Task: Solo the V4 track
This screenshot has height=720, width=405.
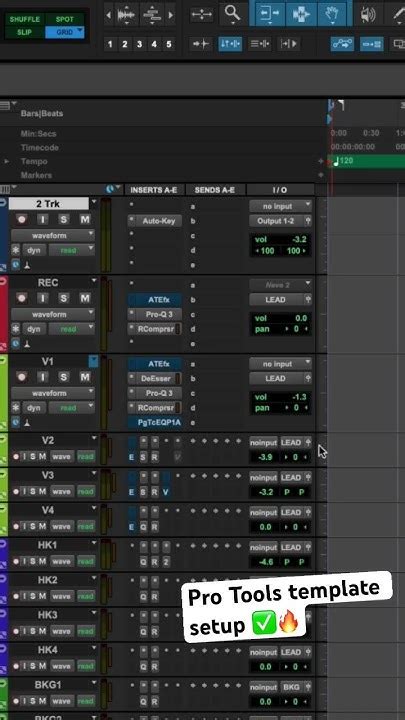Action: [x=33, y=526]
